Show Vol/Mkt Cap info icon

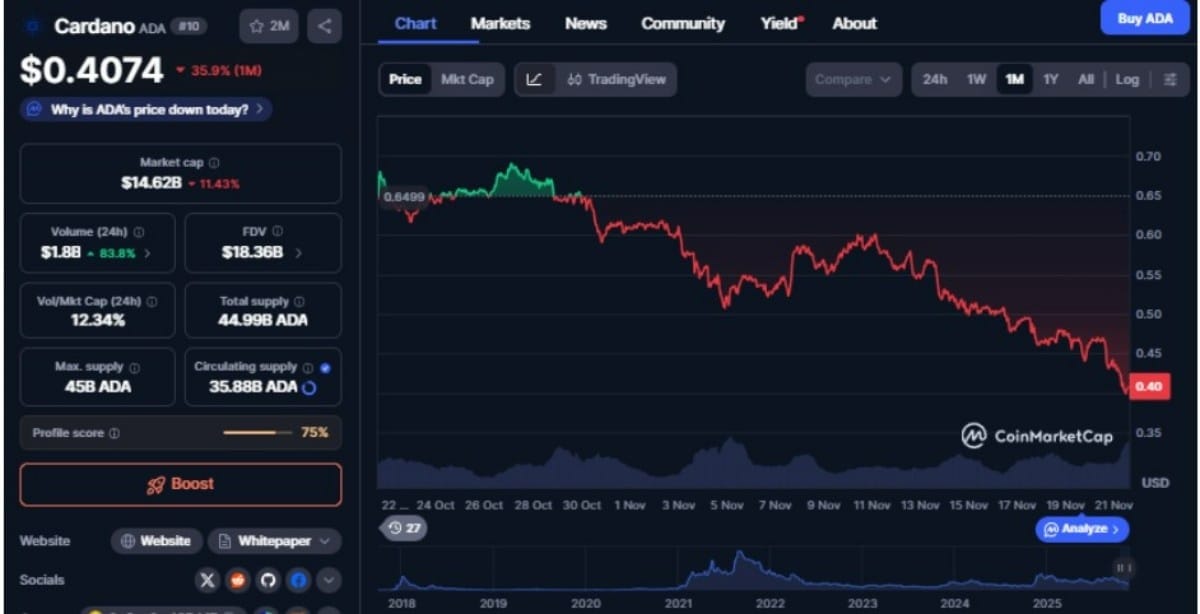[x=152, y=301]
